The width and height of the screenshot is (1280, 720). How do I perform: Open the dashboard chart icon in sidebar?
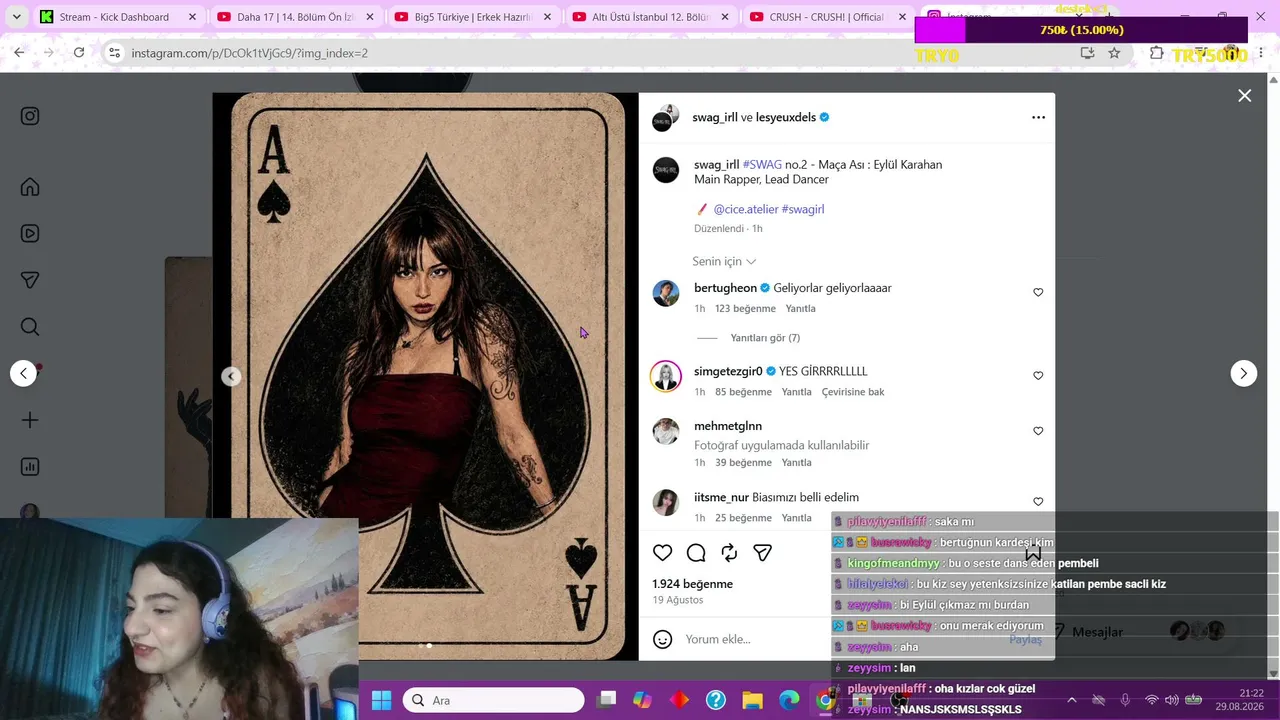pyautogui.click(x=30, y=467)
